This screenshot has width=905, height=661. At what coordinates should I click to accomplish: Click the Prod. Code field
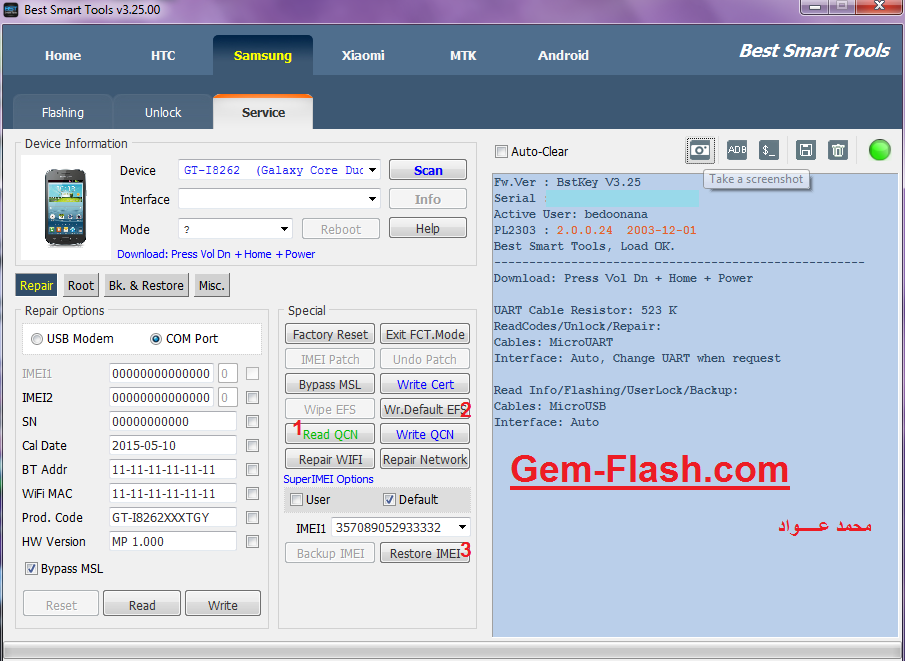173,518
